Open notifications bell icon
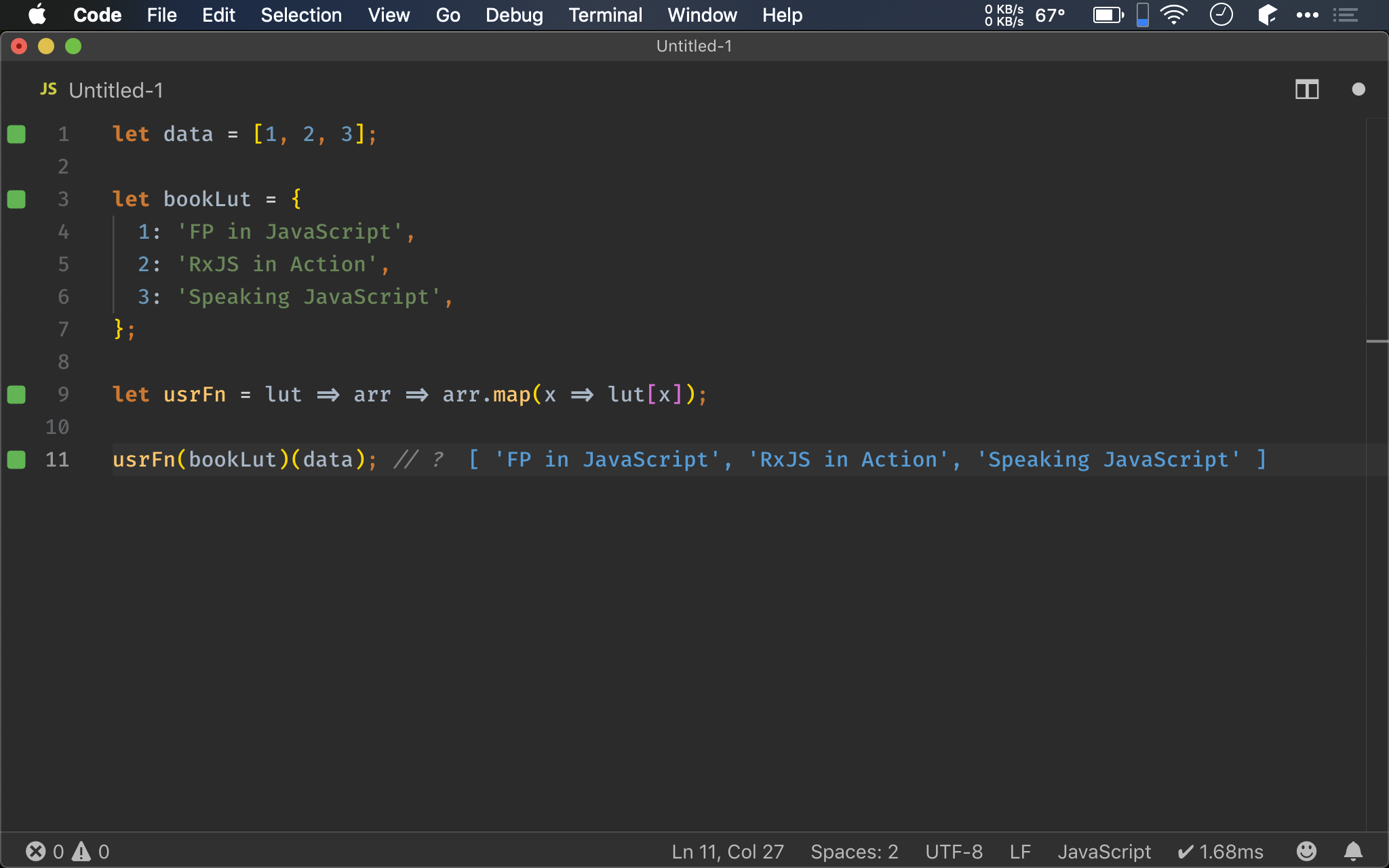The height and width of the screenshot is (868, 1389). [x=1353, y=851]
